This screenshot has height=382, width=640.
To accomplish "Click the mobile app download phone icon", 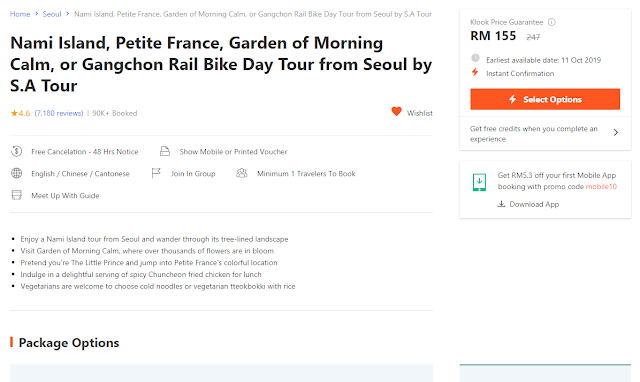I will pos(479,182).
